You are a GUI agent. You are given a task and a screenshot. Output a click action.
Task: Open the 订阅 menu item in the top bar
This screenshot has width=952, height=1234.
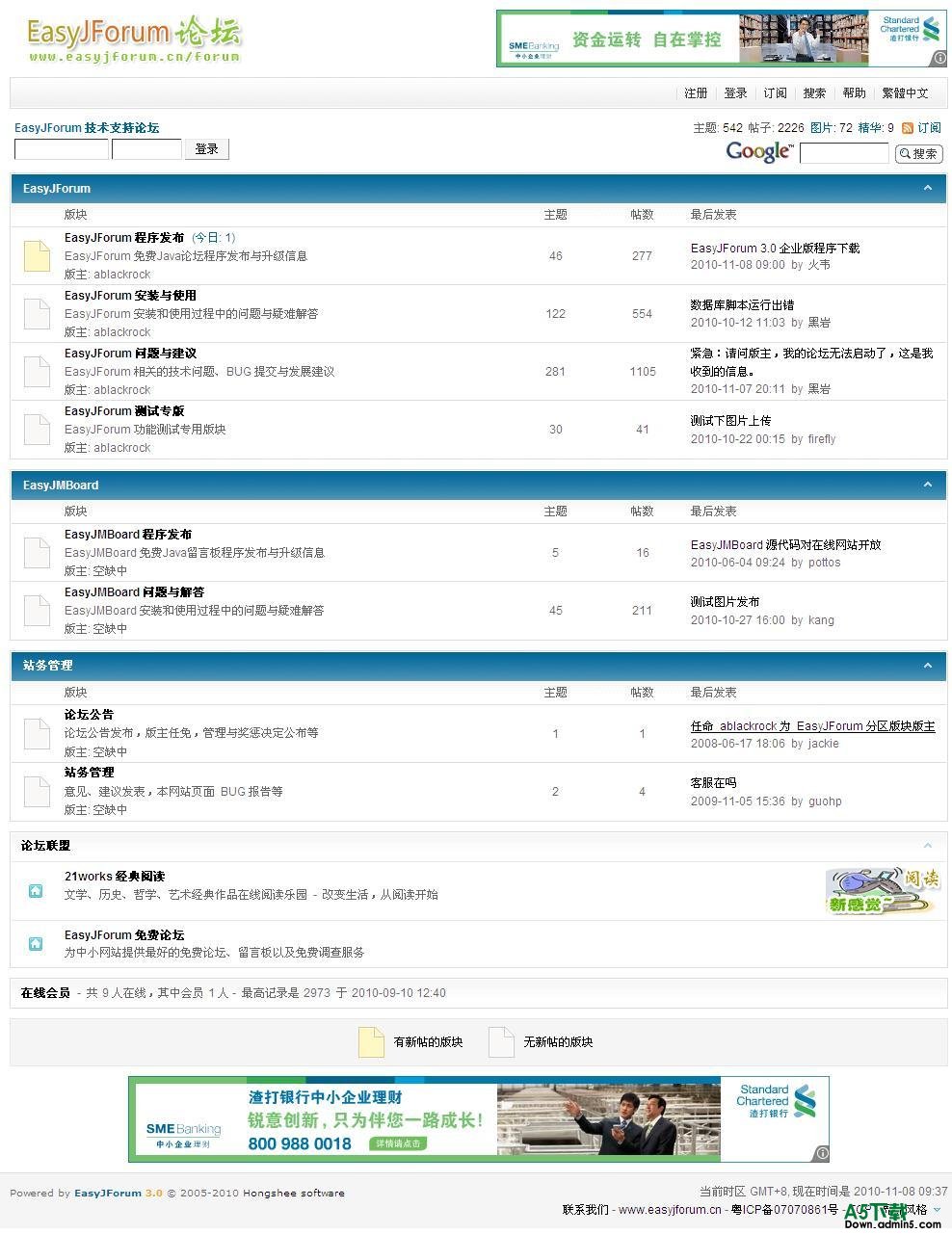click(776, 93)
